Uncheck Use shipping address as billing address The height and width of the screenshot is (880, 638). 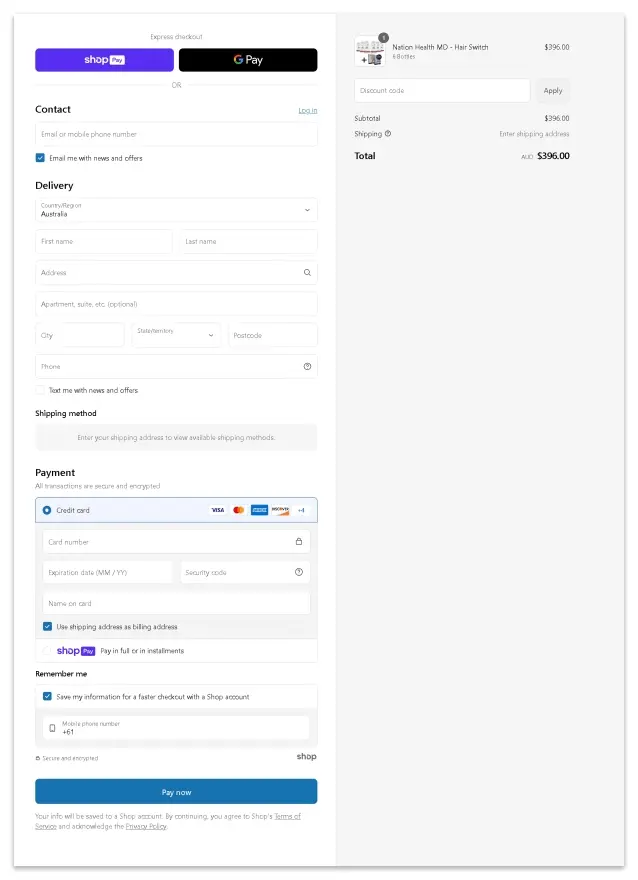[x=46, y=626]
